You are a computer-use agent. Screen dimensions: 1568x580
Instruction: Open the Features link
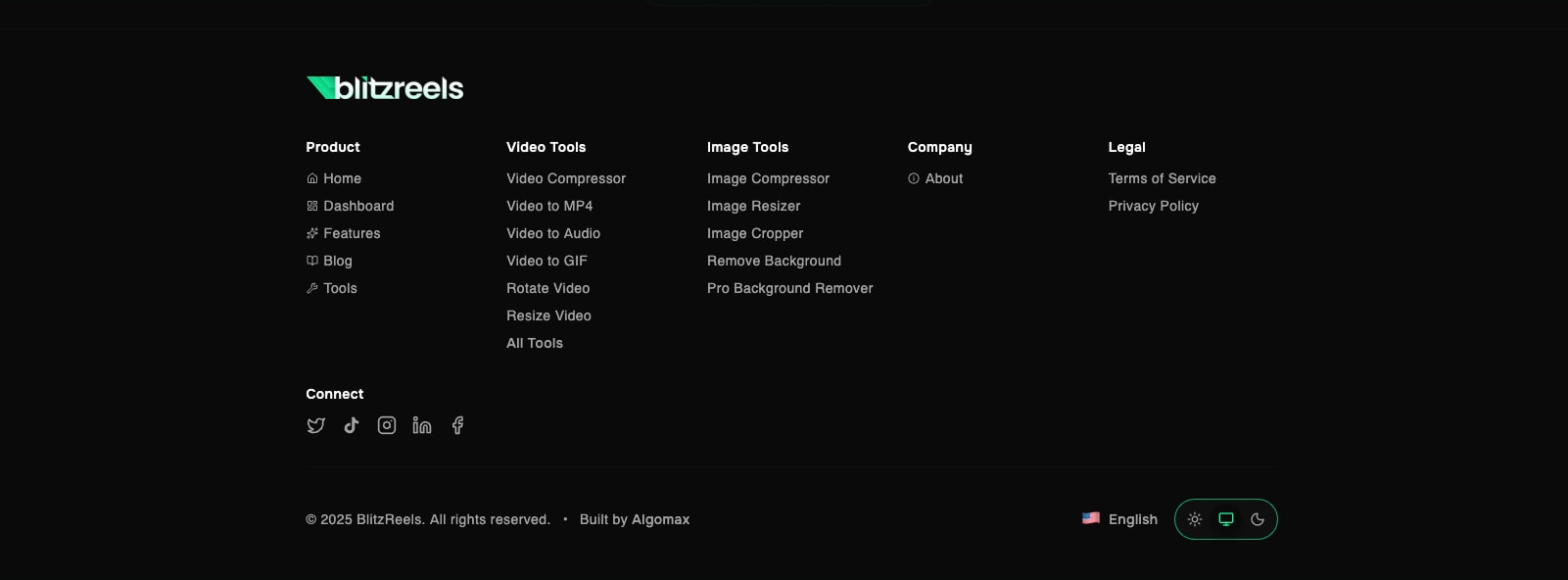pyautogui.click(x=352, y=233)
